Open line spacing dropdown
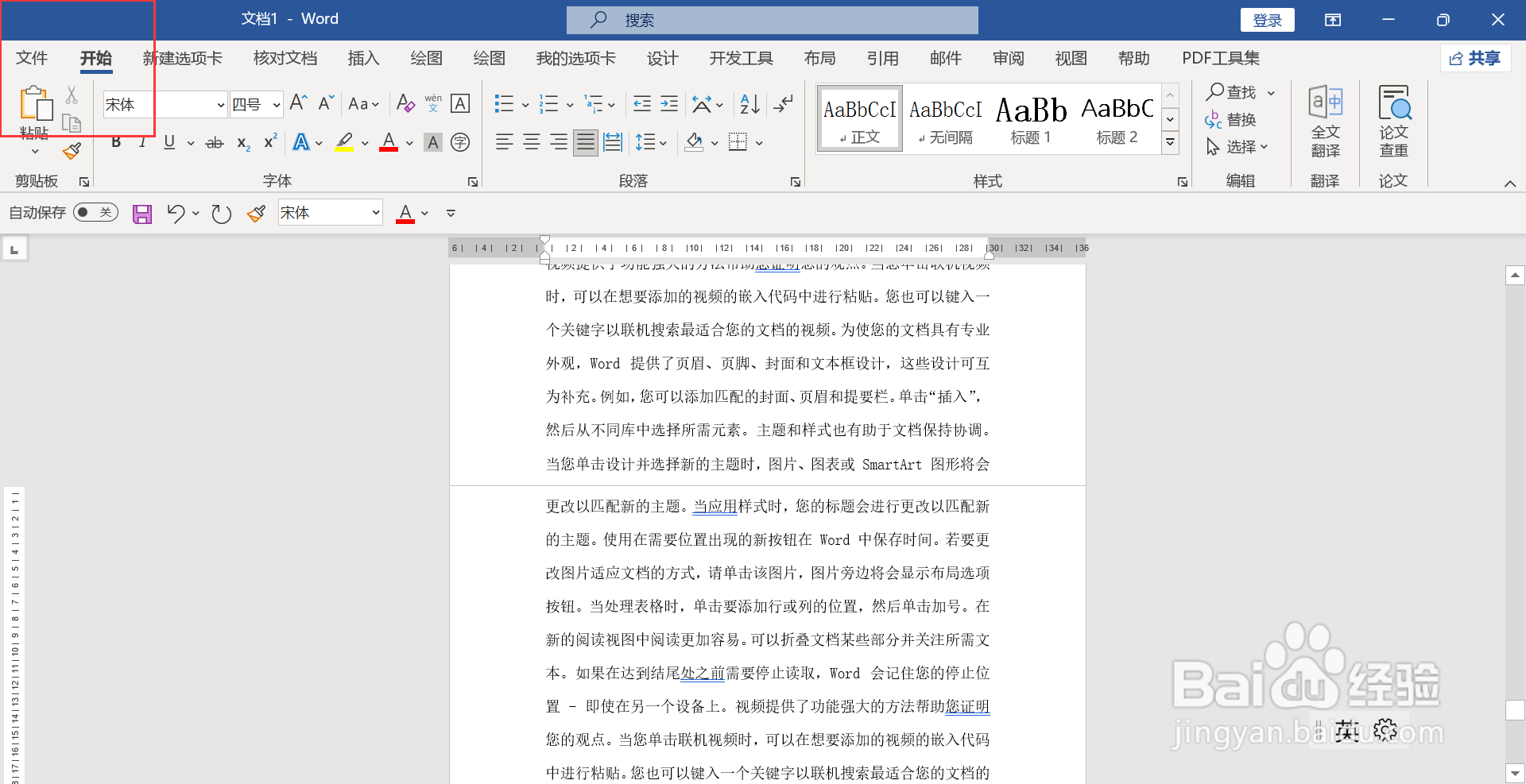This screenshot has width=1526, height=784. coord(650,142)
